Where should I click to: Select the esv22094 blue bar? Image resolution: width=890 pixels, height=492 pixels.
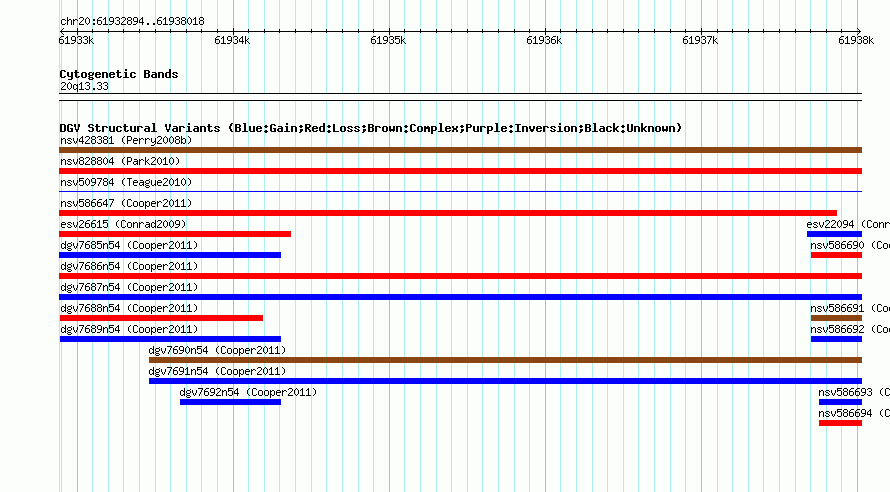coord(834,234)
